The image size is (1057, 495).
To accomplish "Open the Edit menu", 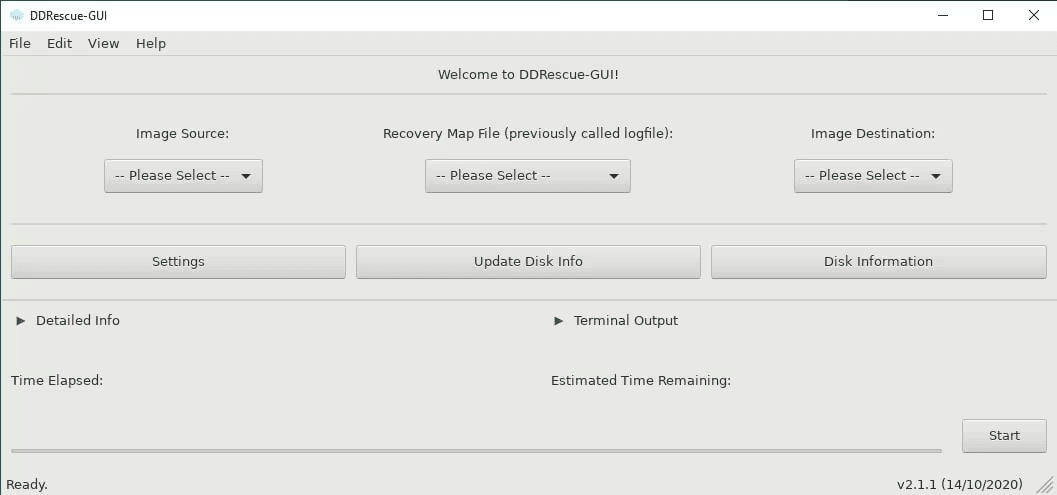I will (59, 43).
